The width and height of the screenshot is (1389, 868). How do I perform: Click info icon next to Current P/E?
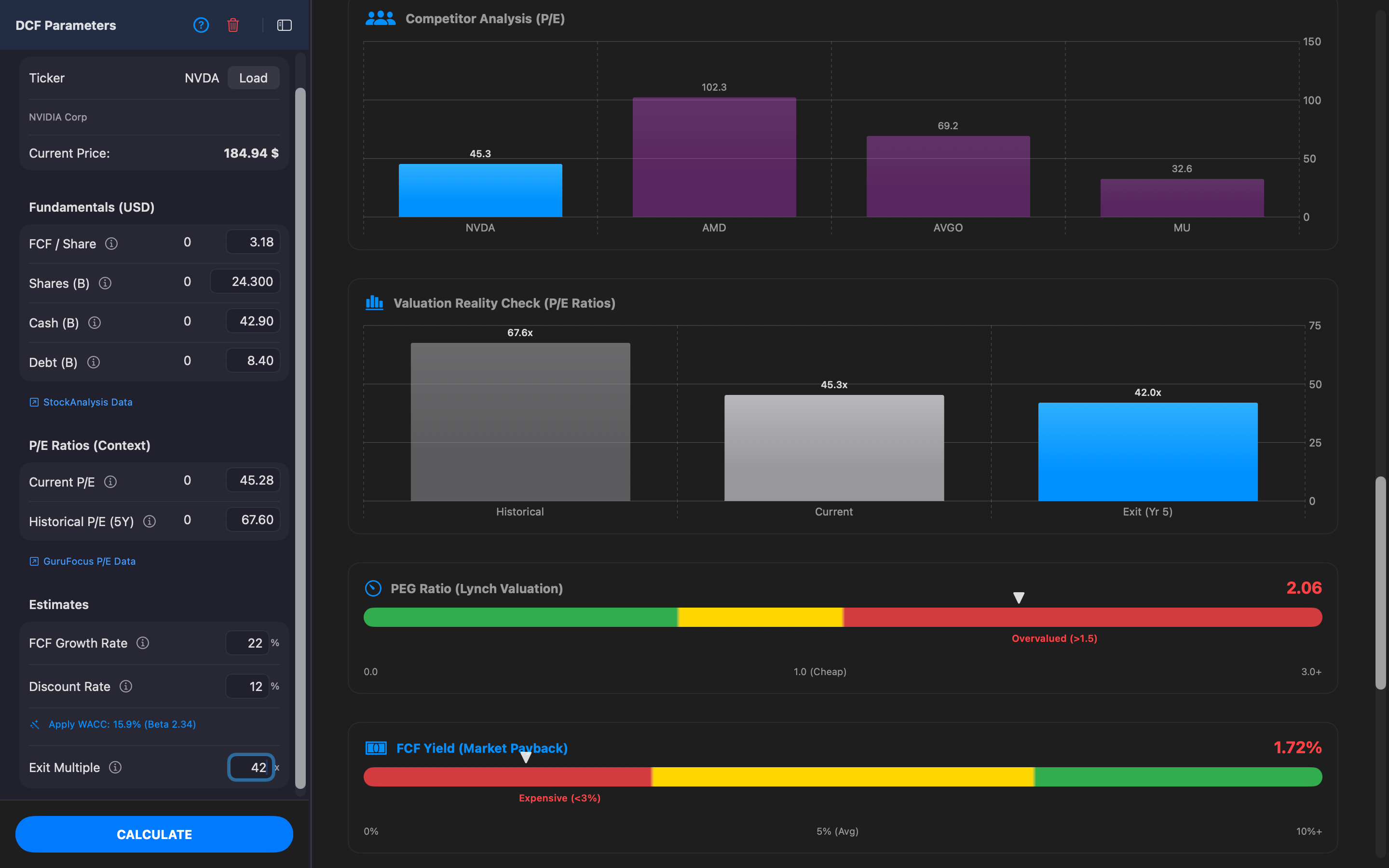pos(110,482)
